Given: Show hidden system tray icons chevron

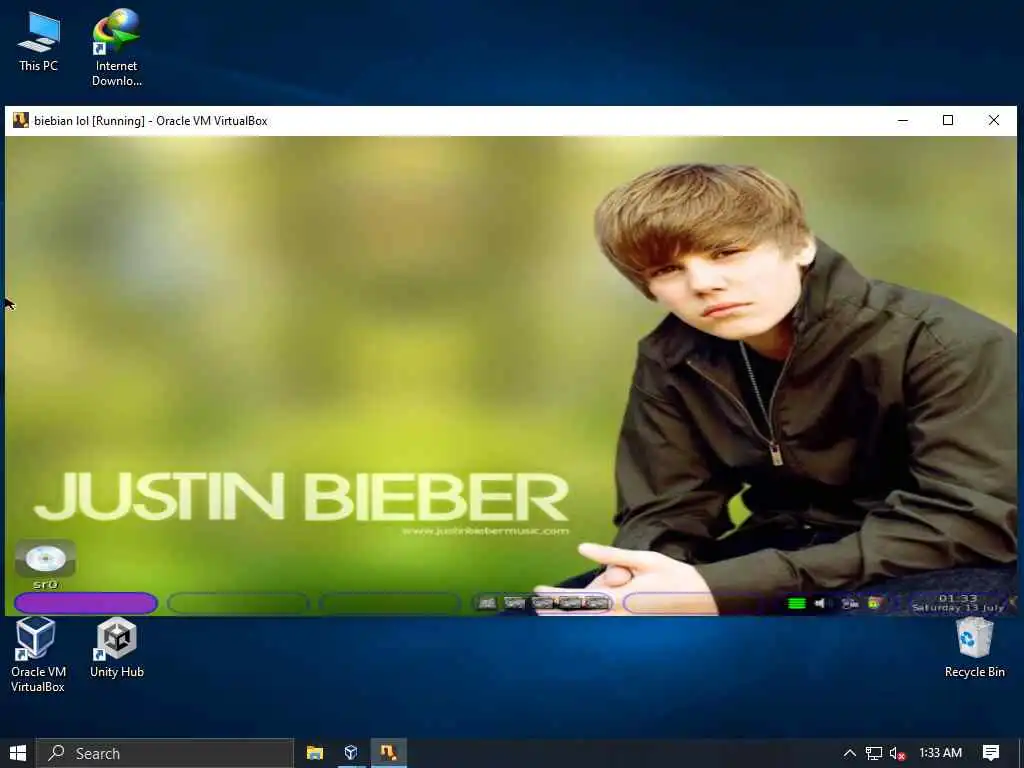Looking at the screenshot, I should pos(850,753).
